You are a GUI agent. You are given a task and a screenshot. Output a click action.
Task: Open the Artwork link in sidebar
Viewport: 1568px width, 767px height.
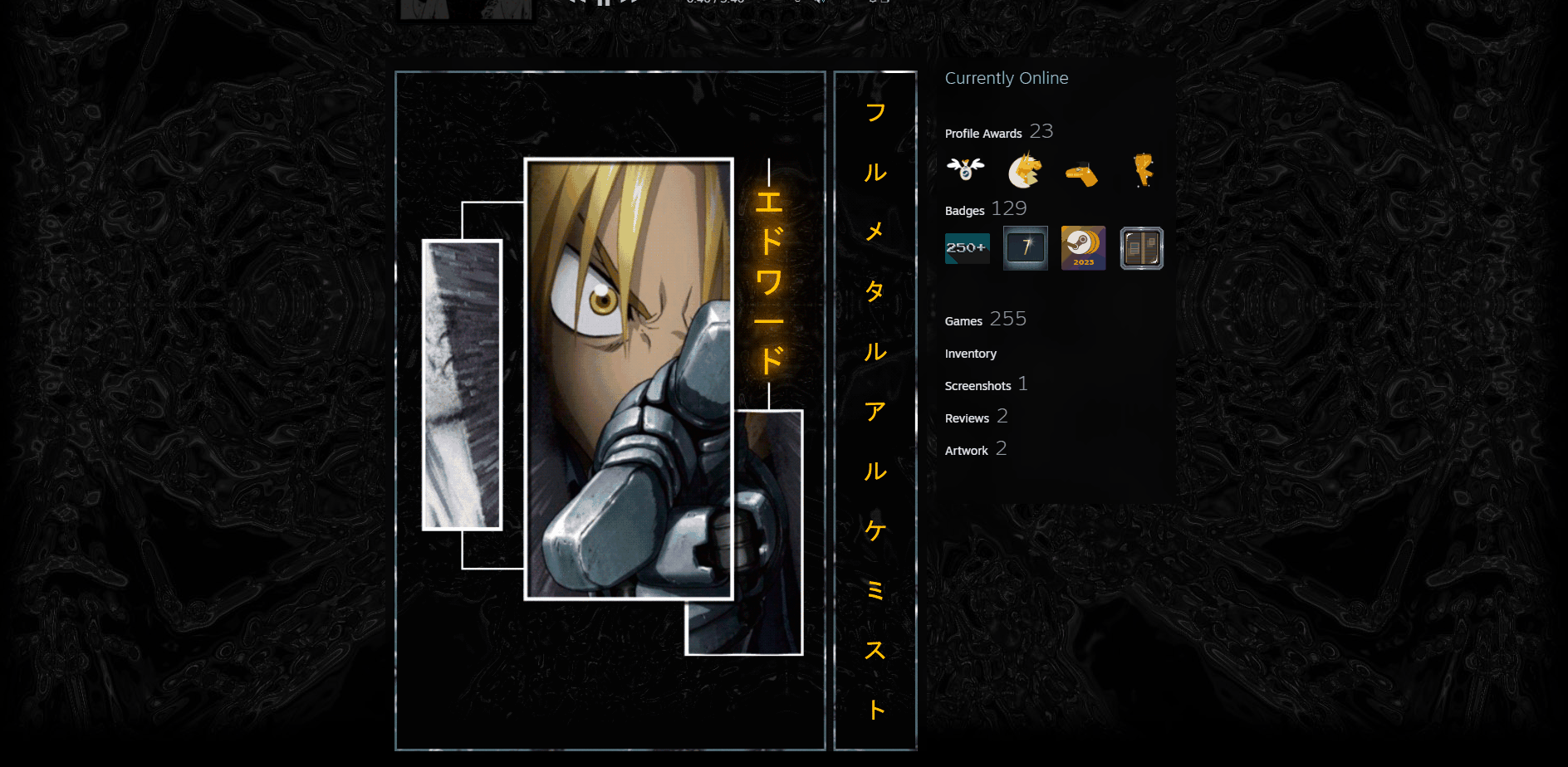(967, 451)
